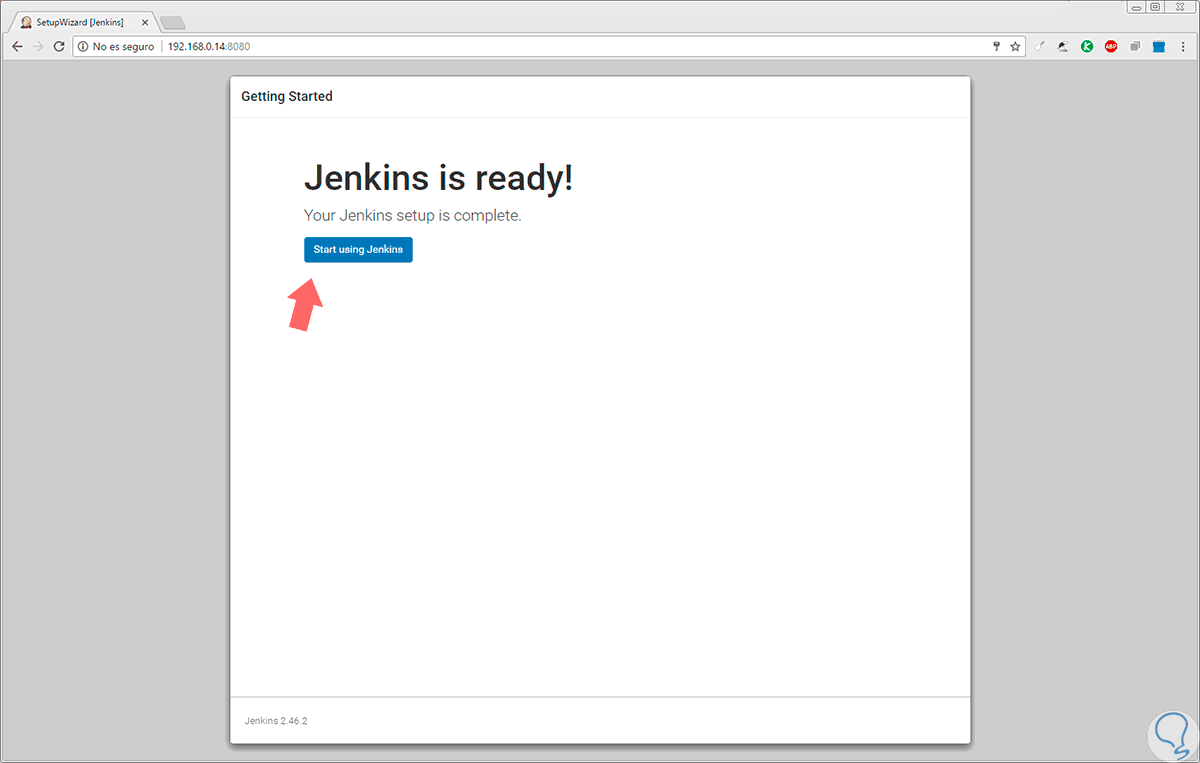Click the Your Jenkins setup is complete text
Viewport: 1200px width, 763px height.
coord(412,215)
